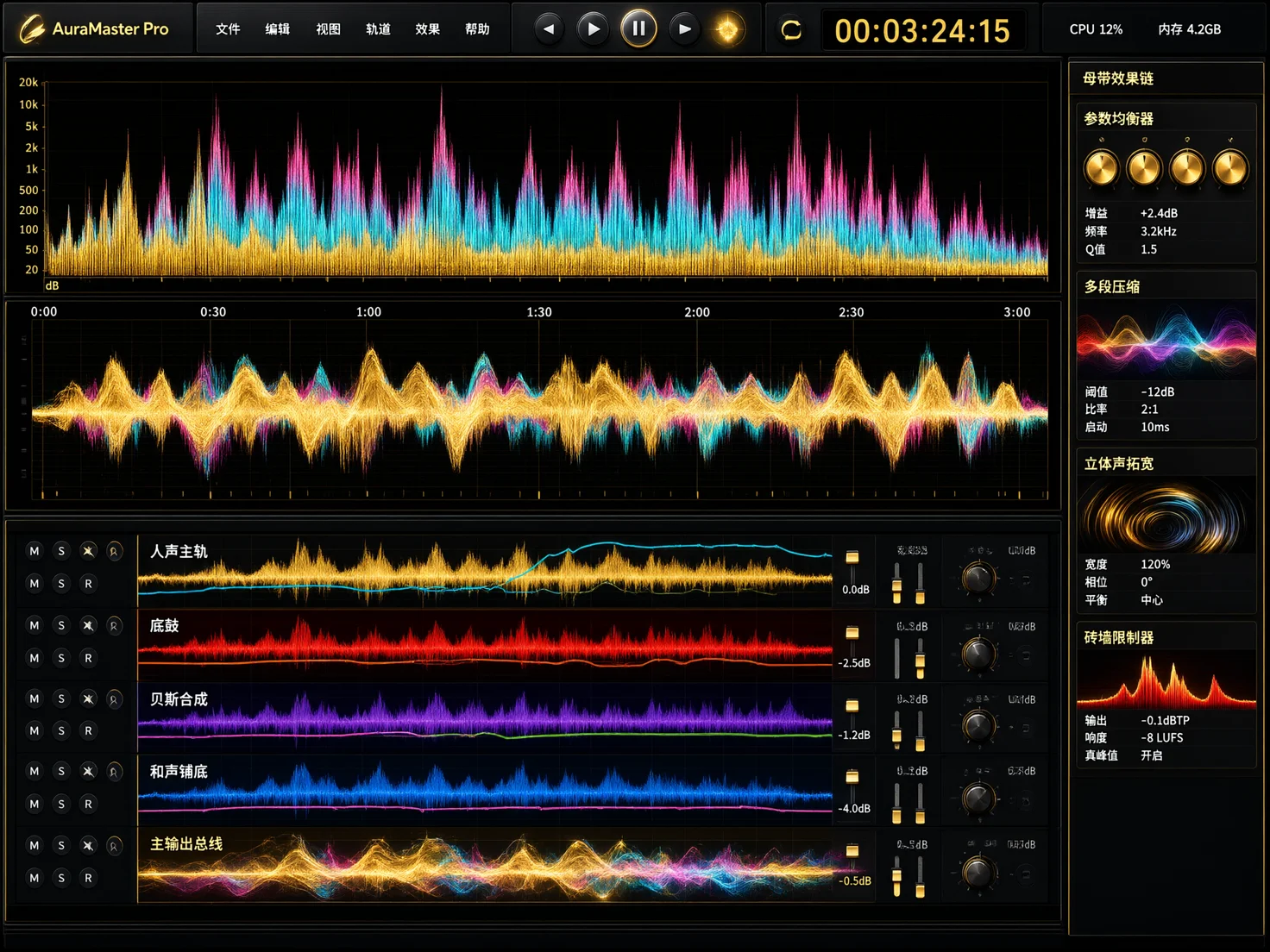Click the round monitor icon on 贝斯合成 track
Screen dimensions: 1270x952
[x=114, y=699]
